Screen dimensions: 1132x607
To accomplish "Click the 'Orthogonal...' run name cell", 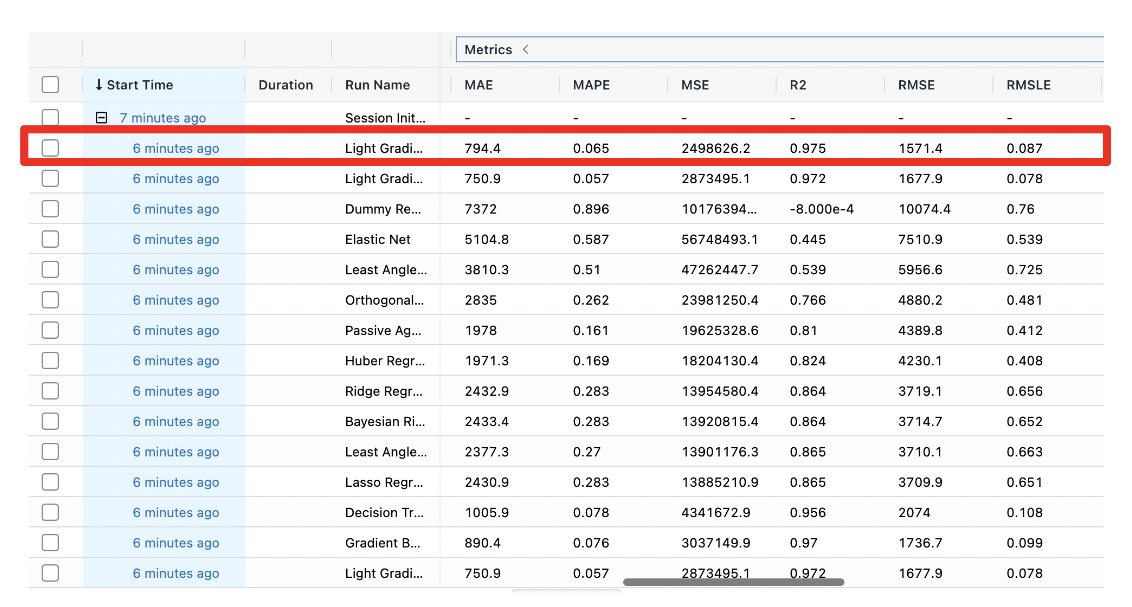I will [x=384, y=300].
